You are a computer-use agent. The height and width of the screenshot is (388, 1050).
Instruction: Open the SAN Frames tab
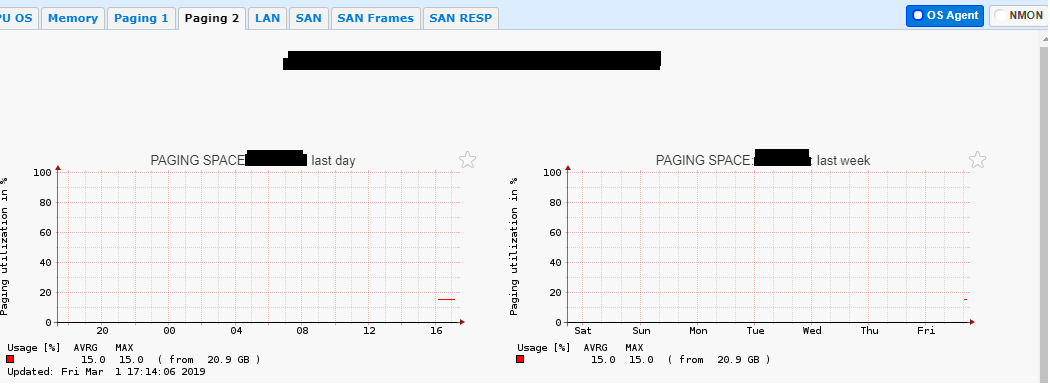[x=376, y=18]
